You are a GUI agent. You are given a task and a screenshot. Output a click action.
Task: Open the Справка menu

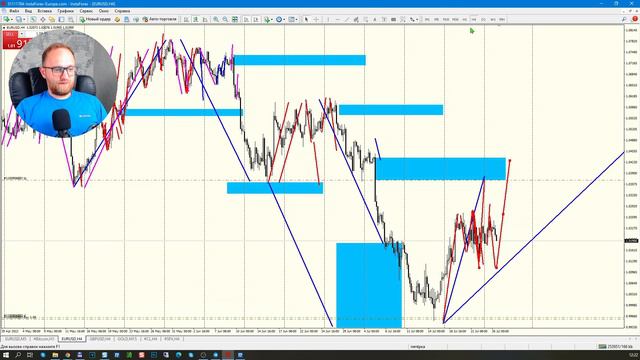[122, 11]
